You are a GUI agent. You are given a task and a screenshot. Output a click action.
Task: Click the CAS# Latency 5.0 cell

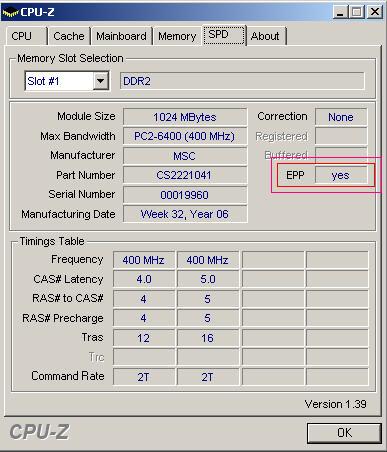click(x=208, y=279)
